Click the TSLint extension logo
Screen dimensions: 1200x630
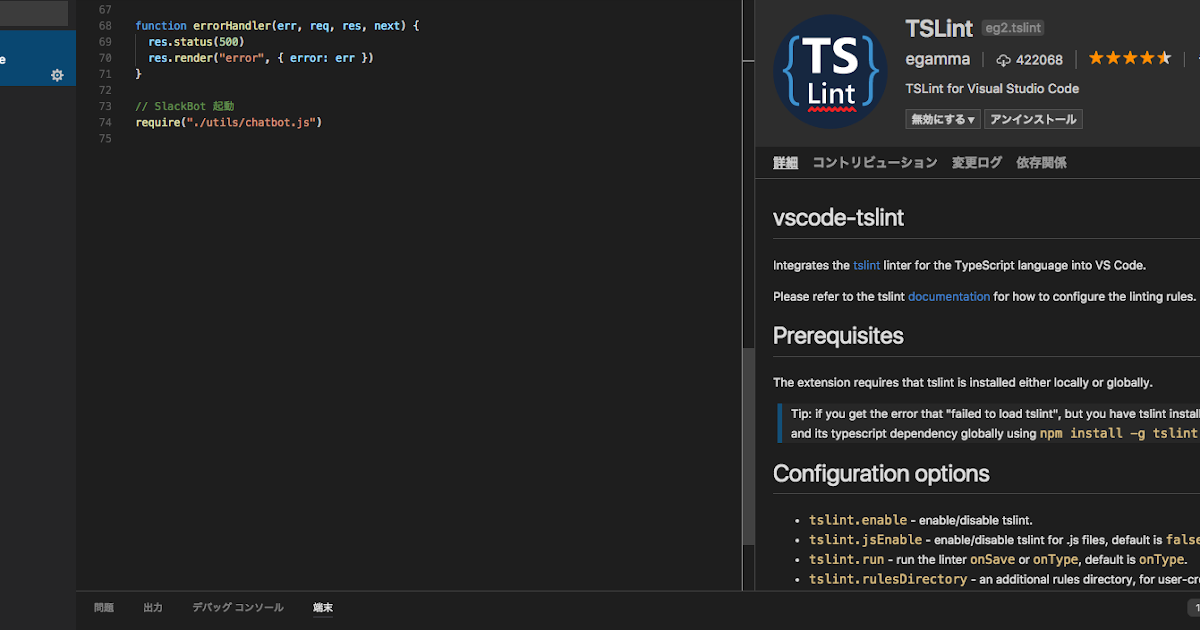[x=831, y=70]
